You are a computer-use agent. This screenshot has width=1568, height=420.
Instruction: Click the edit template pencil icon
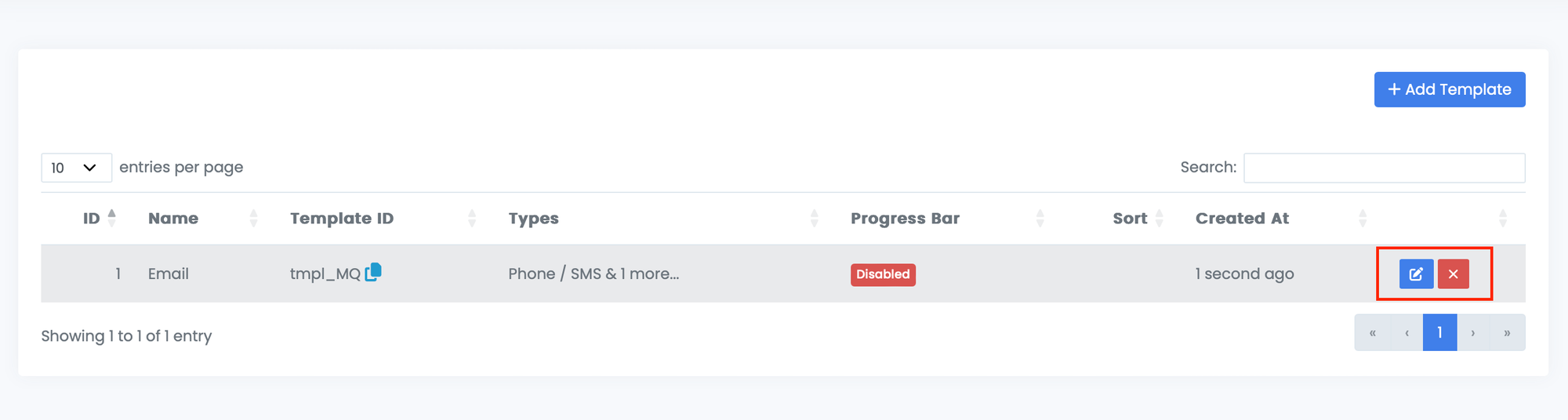pyautogui.click(x=1416, y=274)
